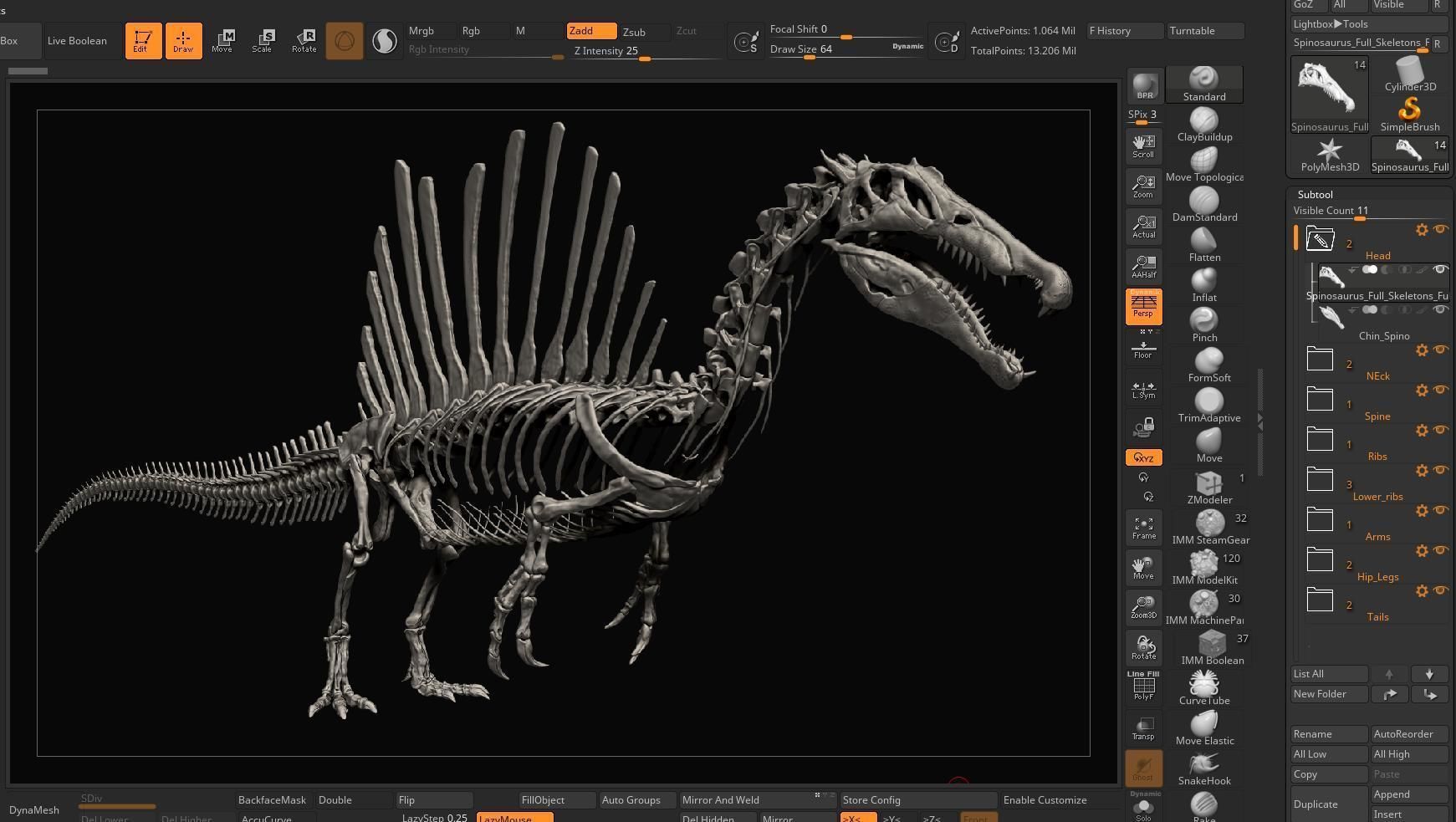Select the SnakeHook brush
This screenshot has height=822, width=1456.
click(1204, 768)
